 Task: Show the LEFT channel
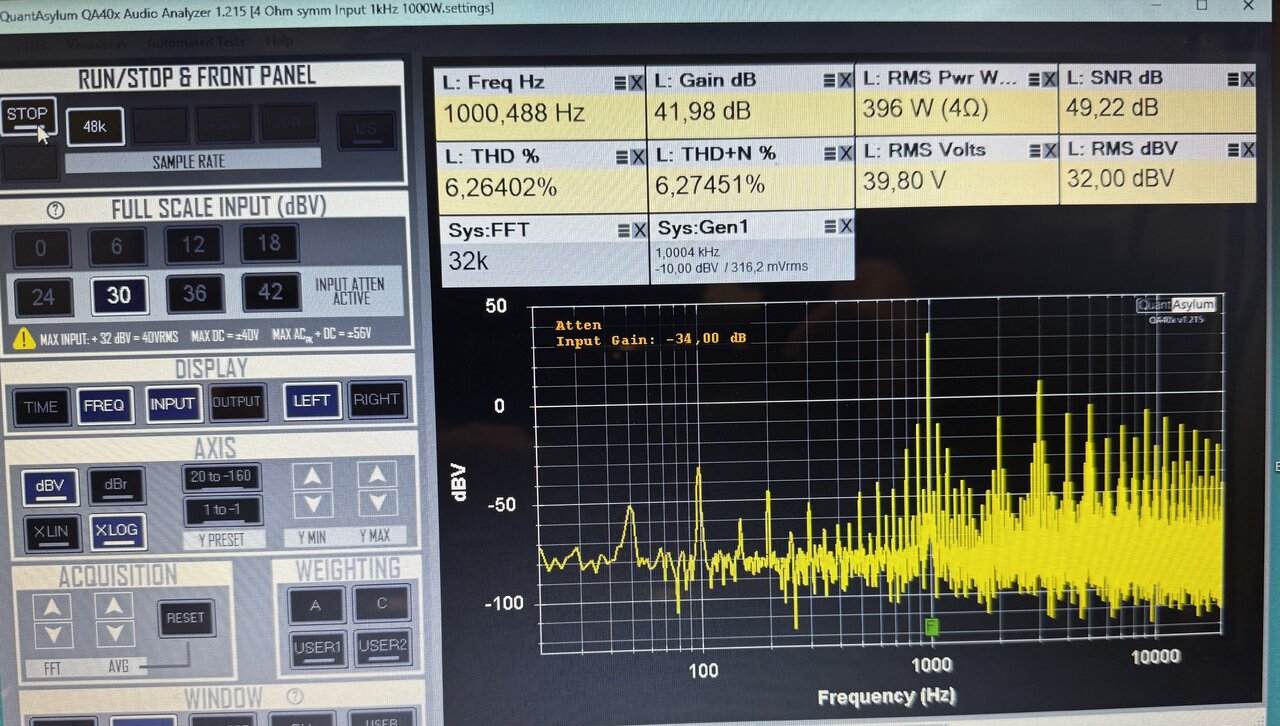311,401
